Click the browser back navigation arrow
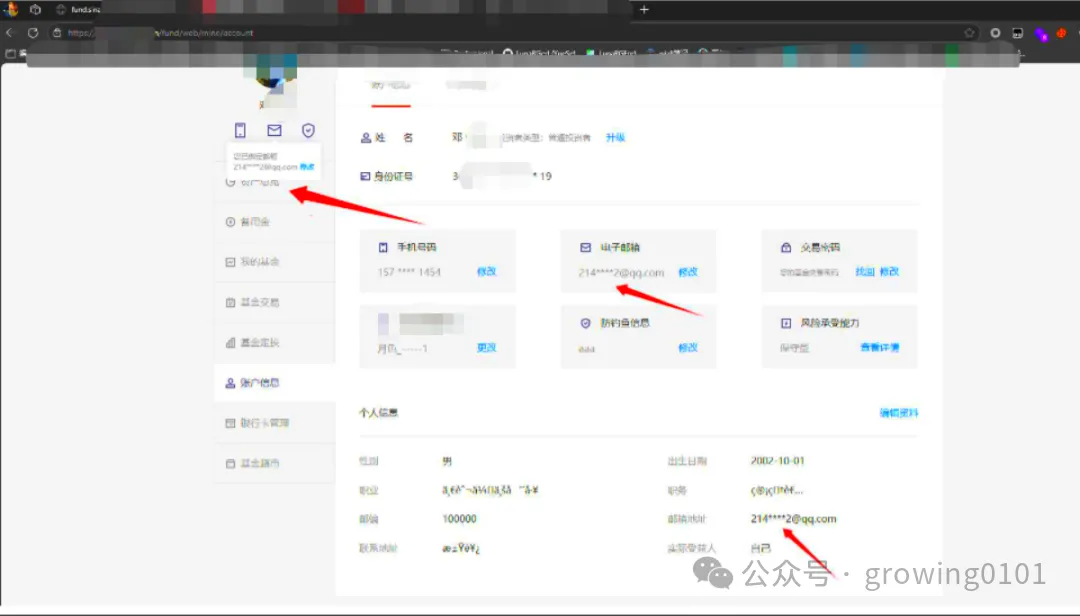 pos(11,32)
